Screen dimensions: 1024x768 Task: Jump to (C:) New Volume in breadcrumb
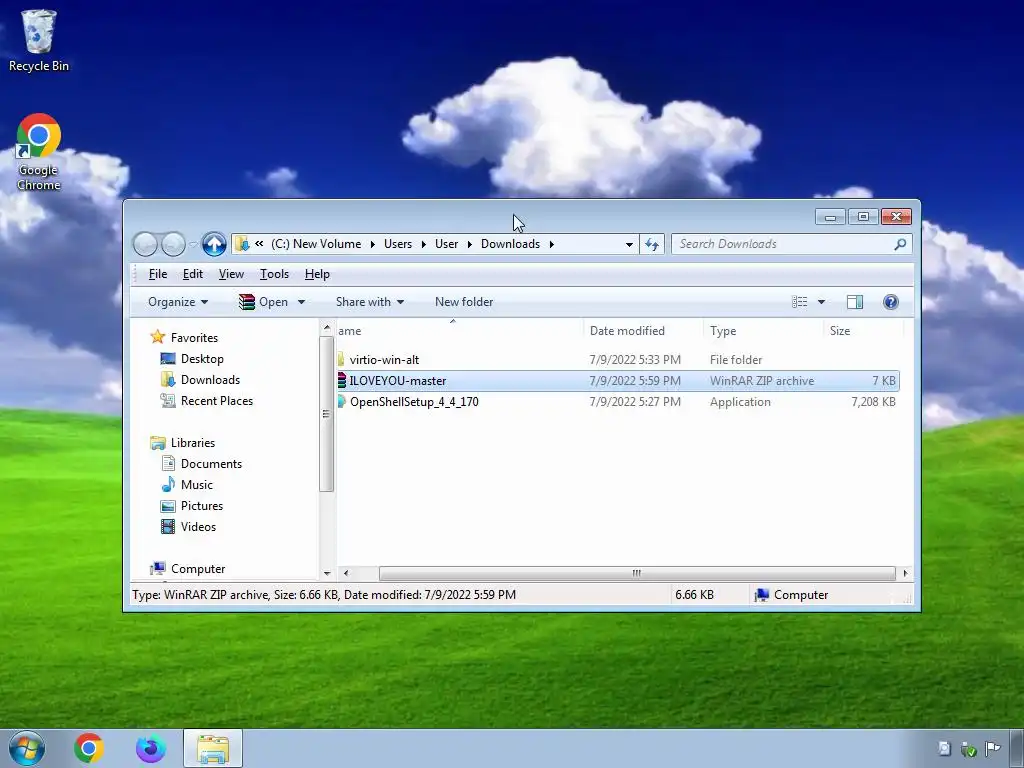[x=316, y=244]
